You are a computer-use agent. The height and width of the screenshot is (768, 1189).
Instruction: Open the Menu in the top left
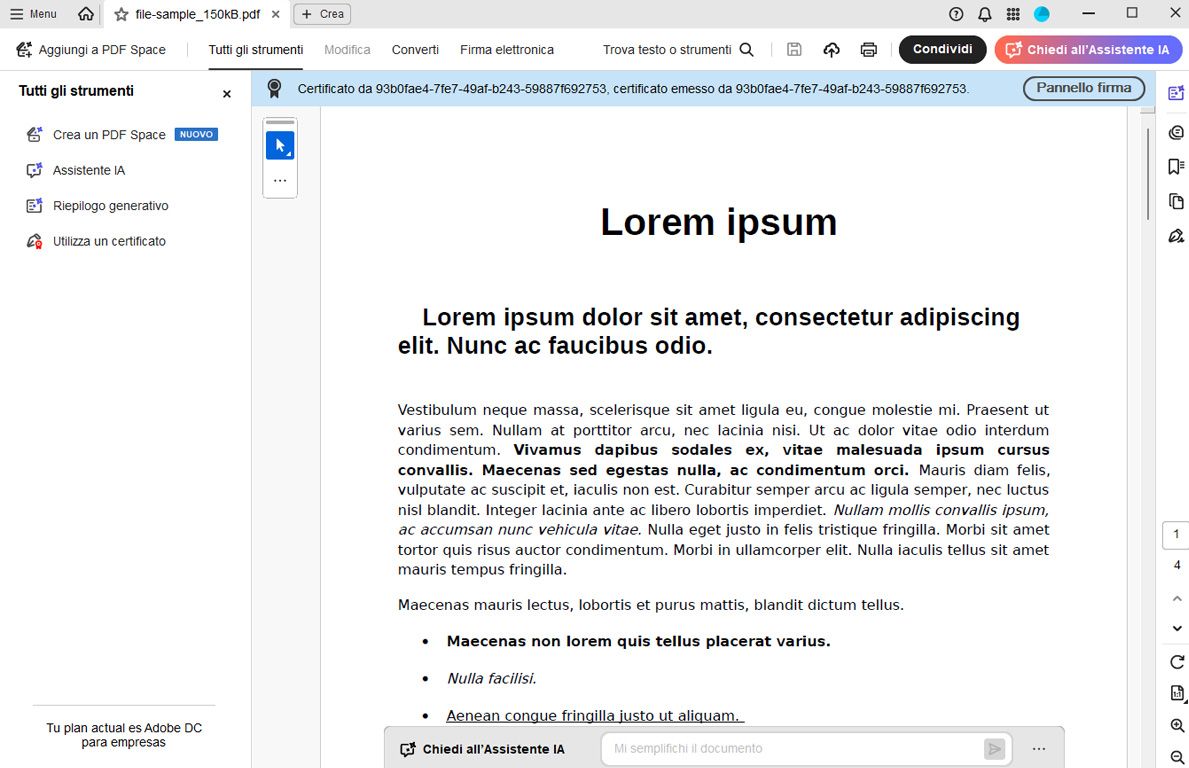pos(33,14)
